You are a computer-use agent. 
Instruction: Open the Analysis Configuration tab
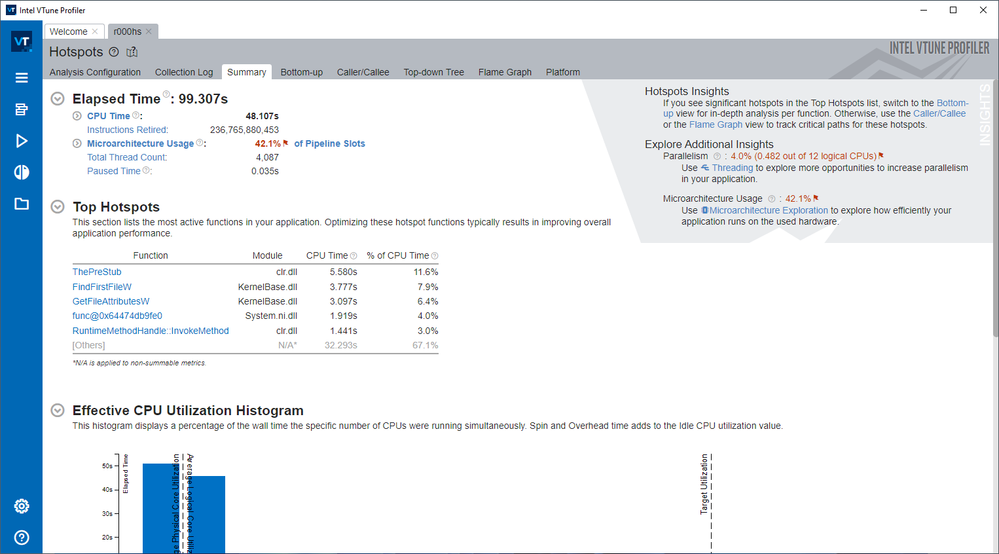pos(95,72)
